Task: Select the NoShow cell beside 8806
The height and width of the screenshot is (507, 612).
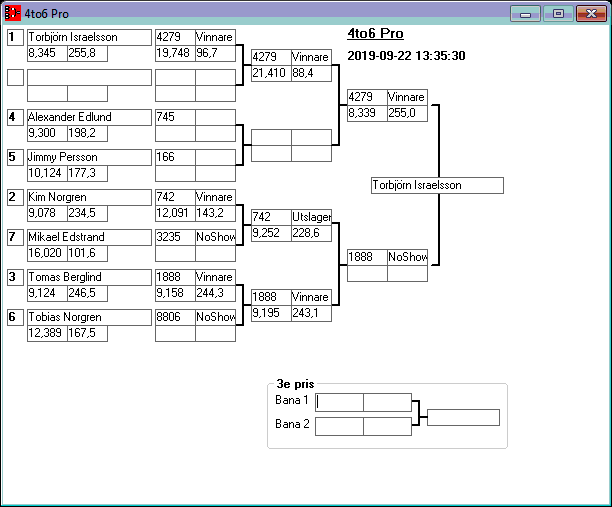Action: click(x=215, y=317)
